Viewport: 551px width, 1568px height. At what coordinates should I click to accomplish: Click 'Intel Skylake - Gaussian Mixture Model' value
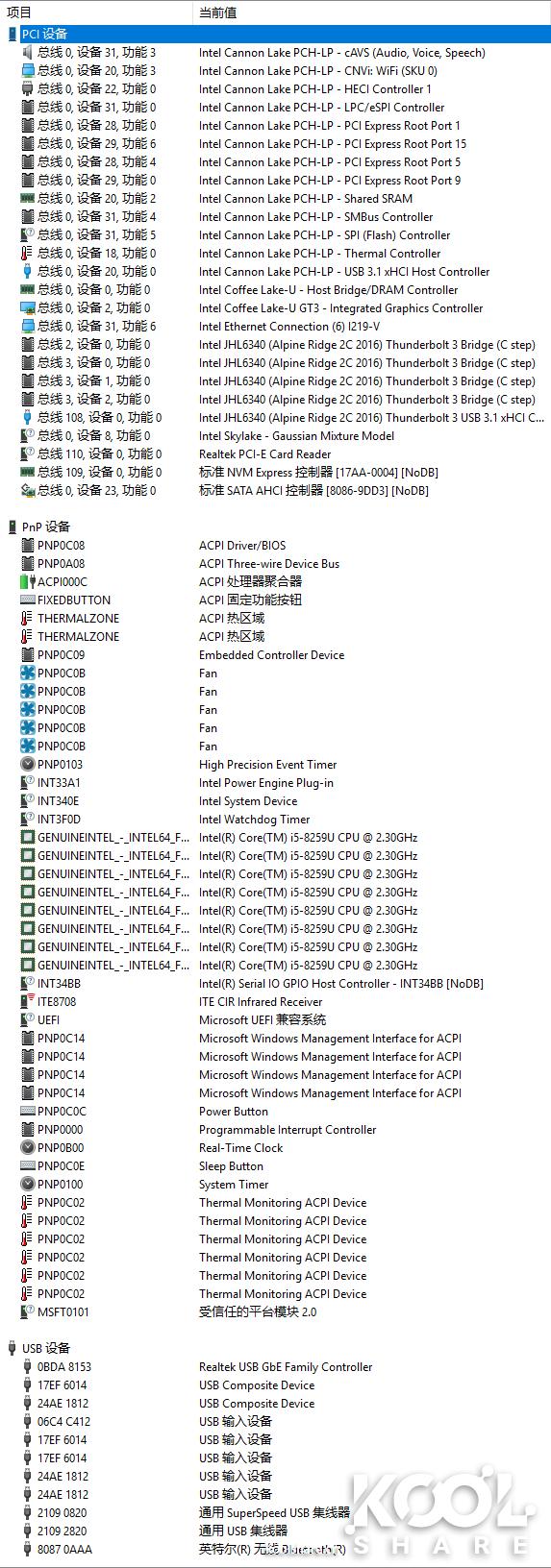(x=296, y=435)
